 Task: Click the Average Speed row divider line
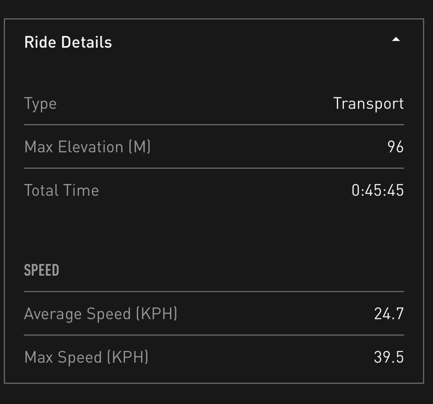point(214,335)
